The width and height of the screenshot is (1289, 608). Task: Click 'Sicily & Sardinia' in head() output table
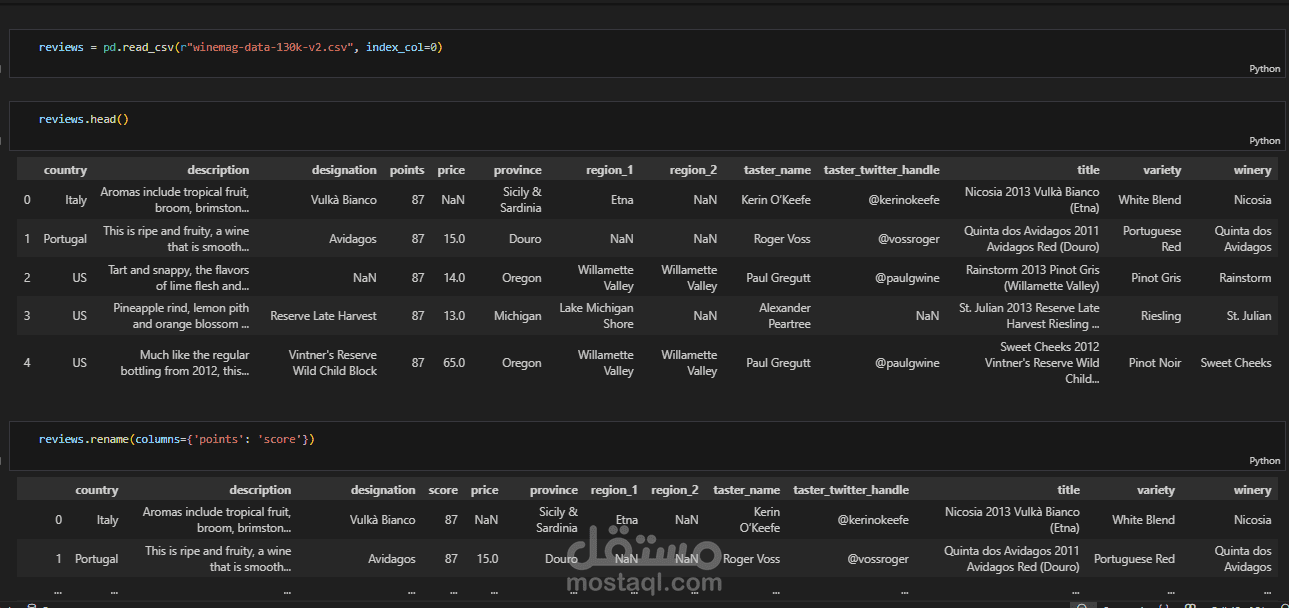(x=521, y=200)
